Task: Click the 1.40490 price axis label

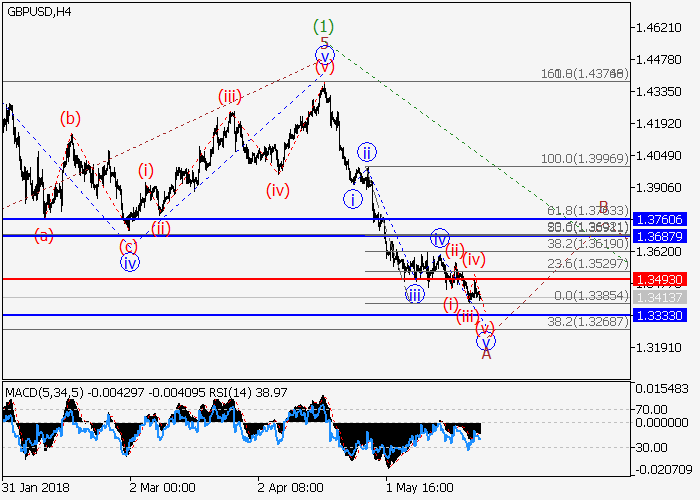Action: pyautogui.click(x=658, y=156)
